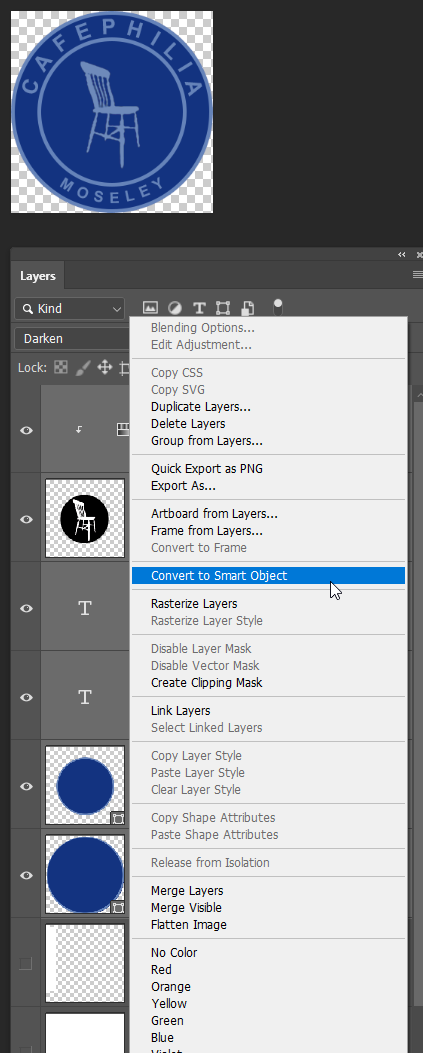Choose Rasterize Layers
The height and width of the screenshot is (1053, 423).
194,604
